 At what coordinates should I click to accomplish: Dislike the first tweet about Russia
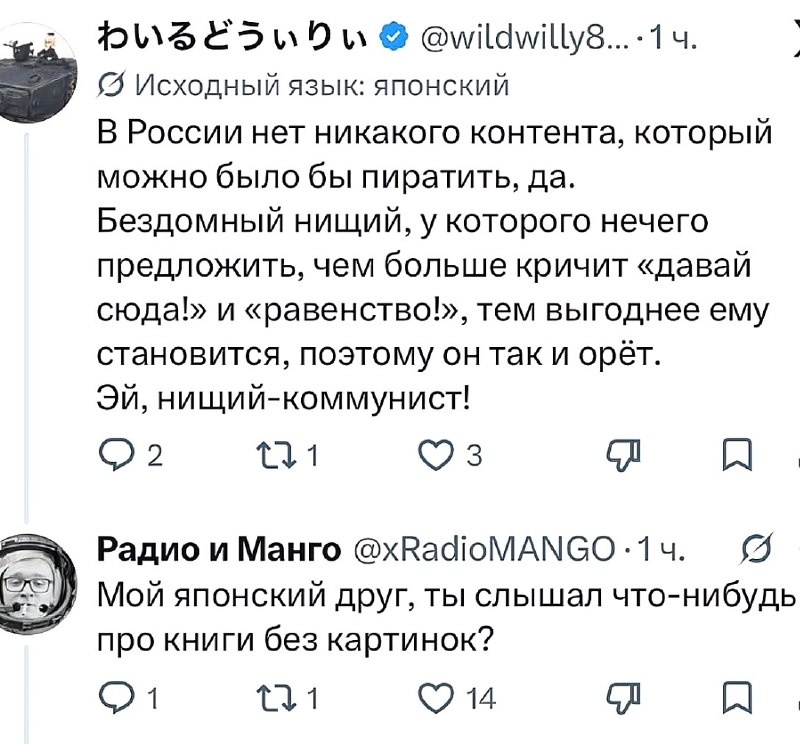coord(623,455)
